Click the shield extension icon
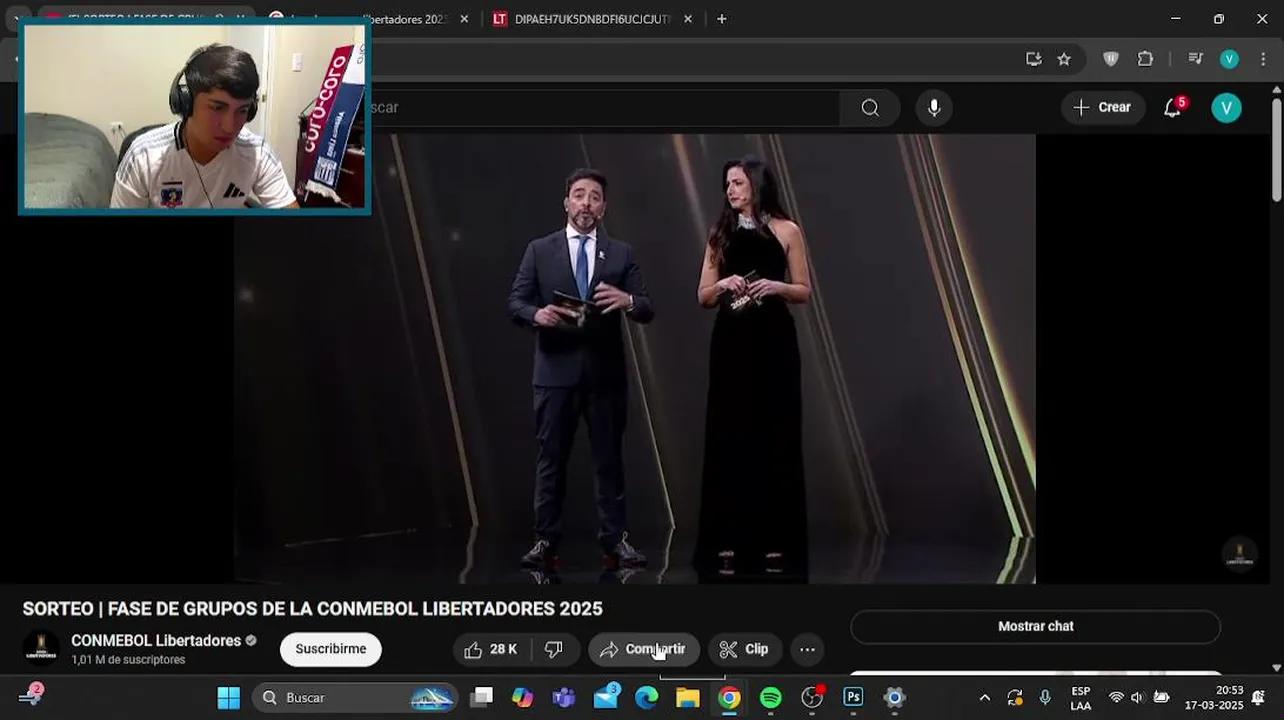The image size is (1284, 720). [1111, 59]
